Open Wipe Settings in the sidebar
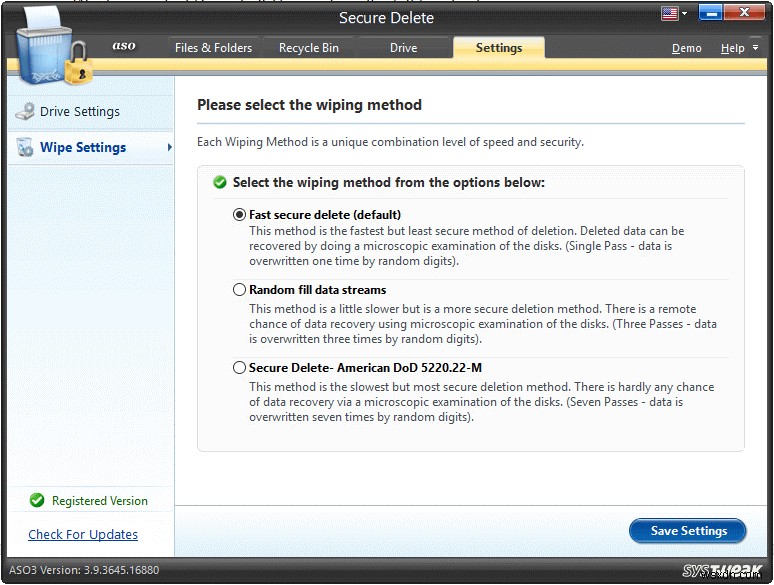This screenshot has width=774, height=585. click(91, 147)
